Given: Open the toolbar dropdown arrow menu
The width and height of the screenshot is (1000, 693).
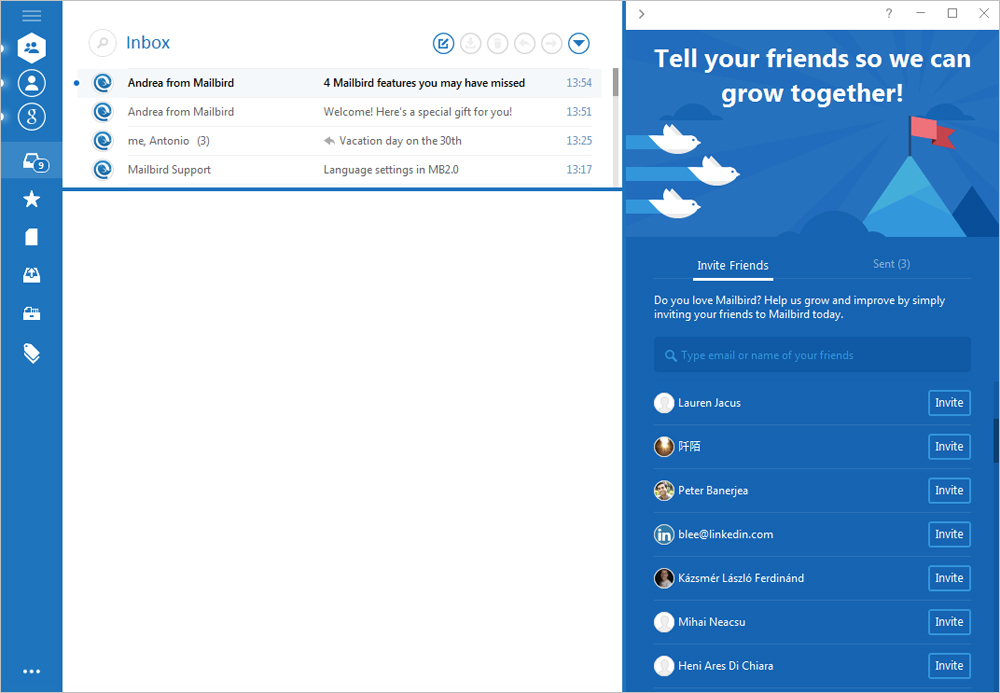Looking at the screenshot, I should (578, 43).
